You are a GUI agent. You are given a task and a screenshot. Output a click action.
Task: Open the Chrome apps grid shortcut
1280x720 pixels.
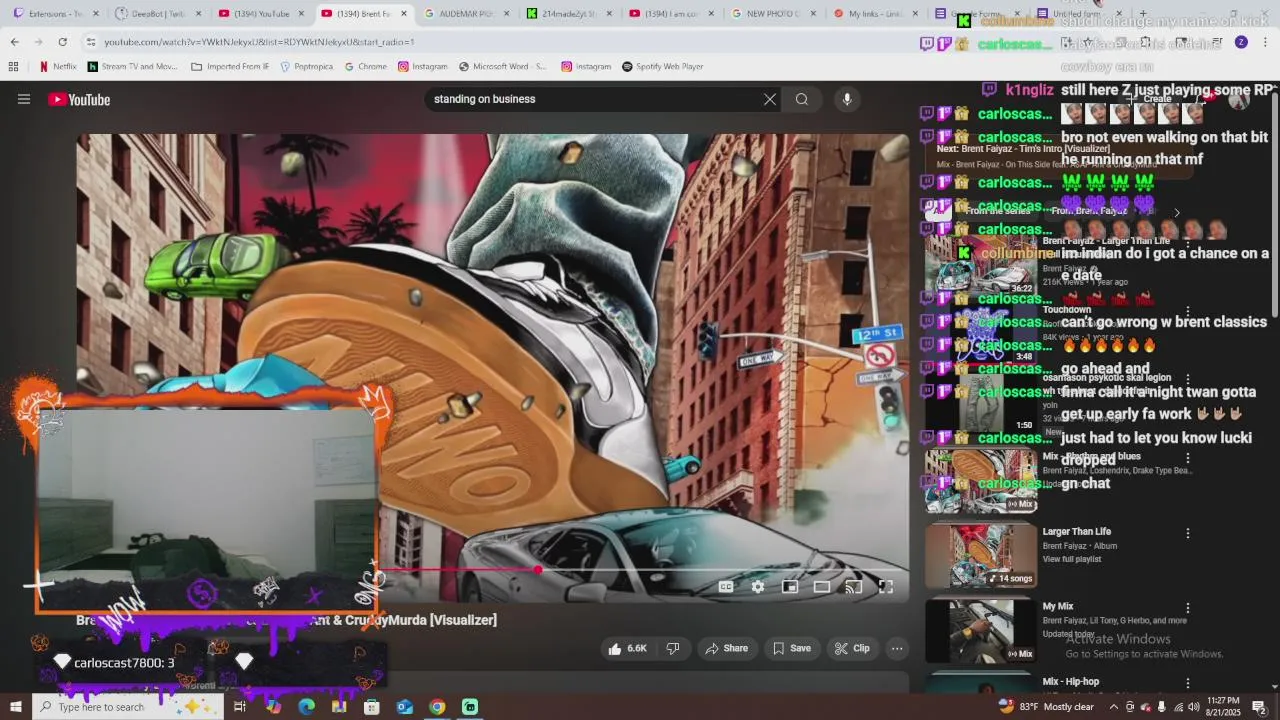click(13, 67)
